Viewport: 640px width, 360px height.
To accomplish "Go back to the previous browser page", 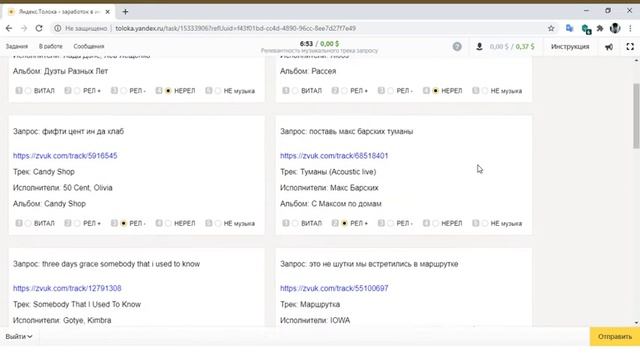I will click(x=9, y=28).
